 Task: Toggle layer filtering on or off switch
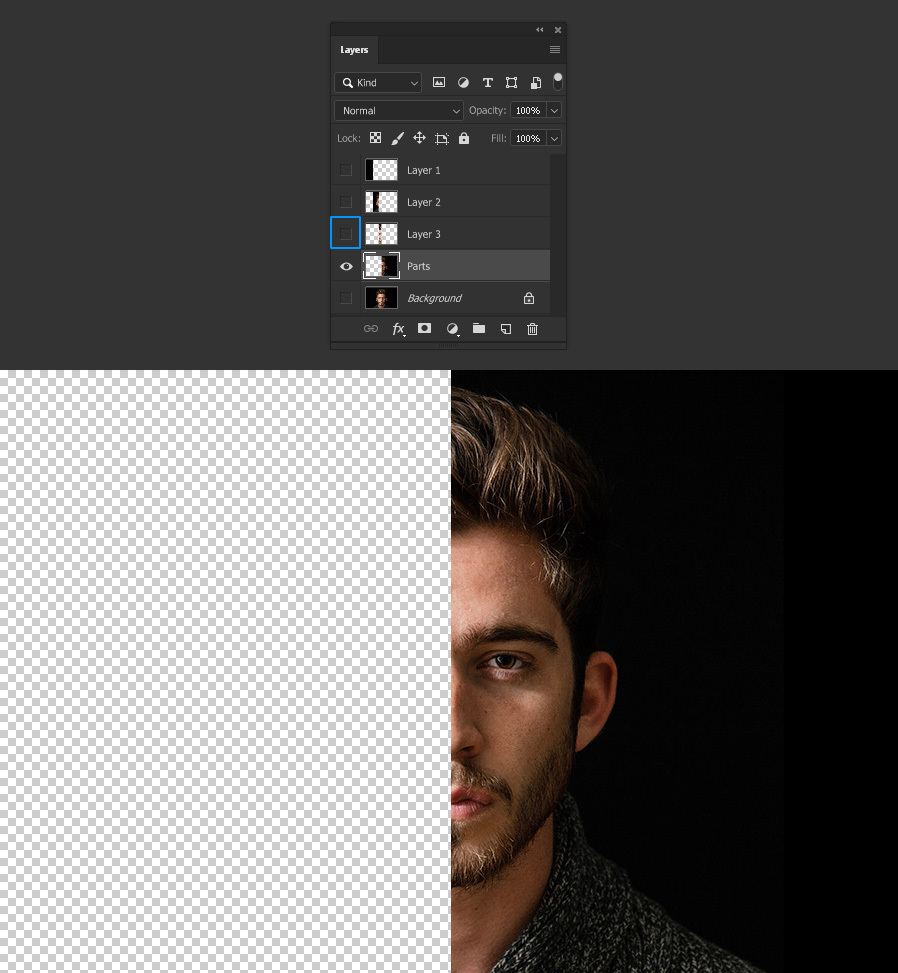click(558, 81)
